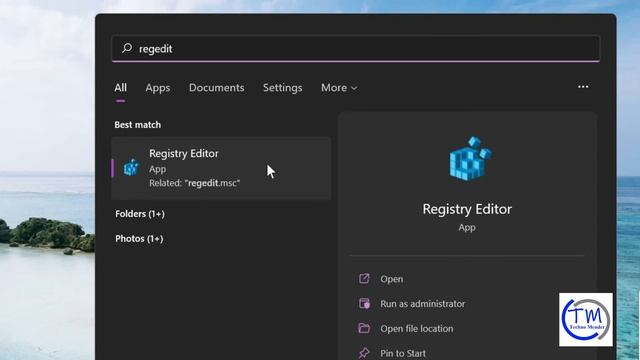Switch to the All tab

click(120, 88)
